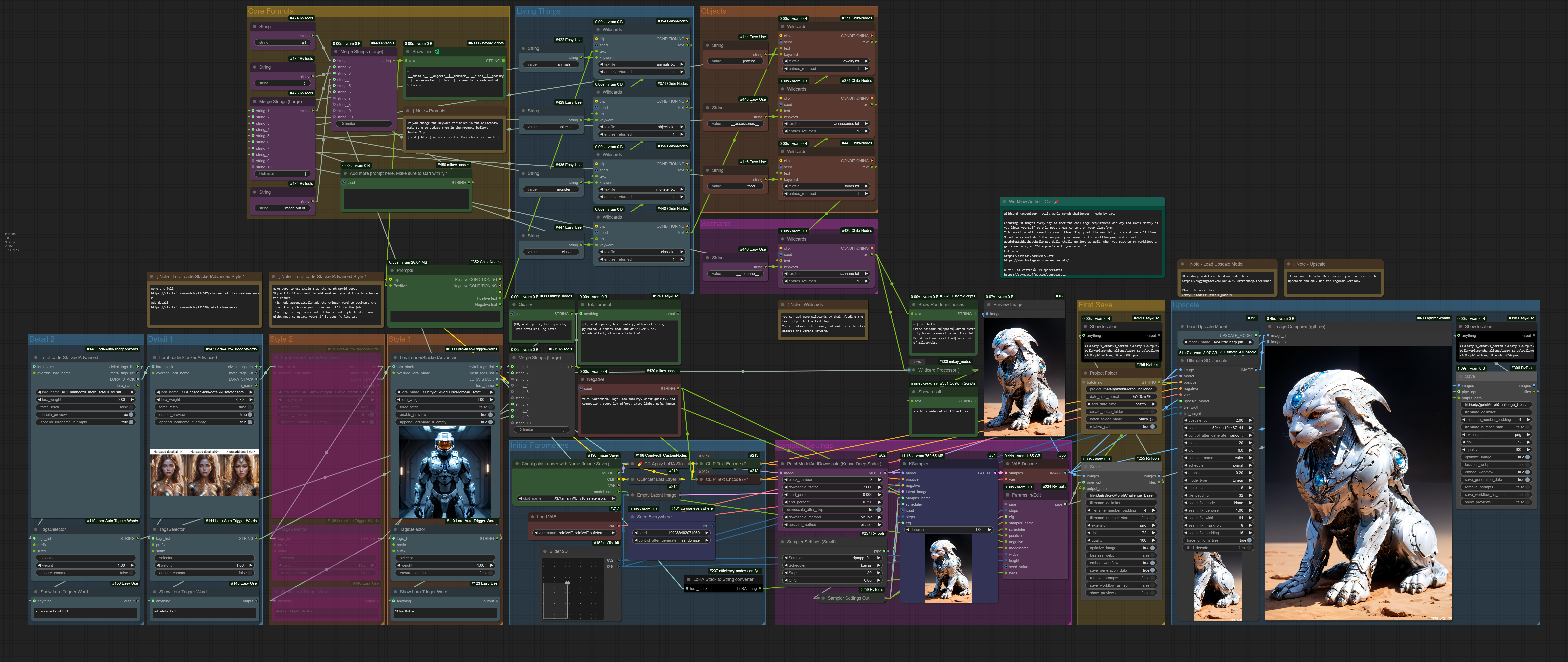Click the Image Comparer (rgthree) collapse dot

tap(1269, 327)
